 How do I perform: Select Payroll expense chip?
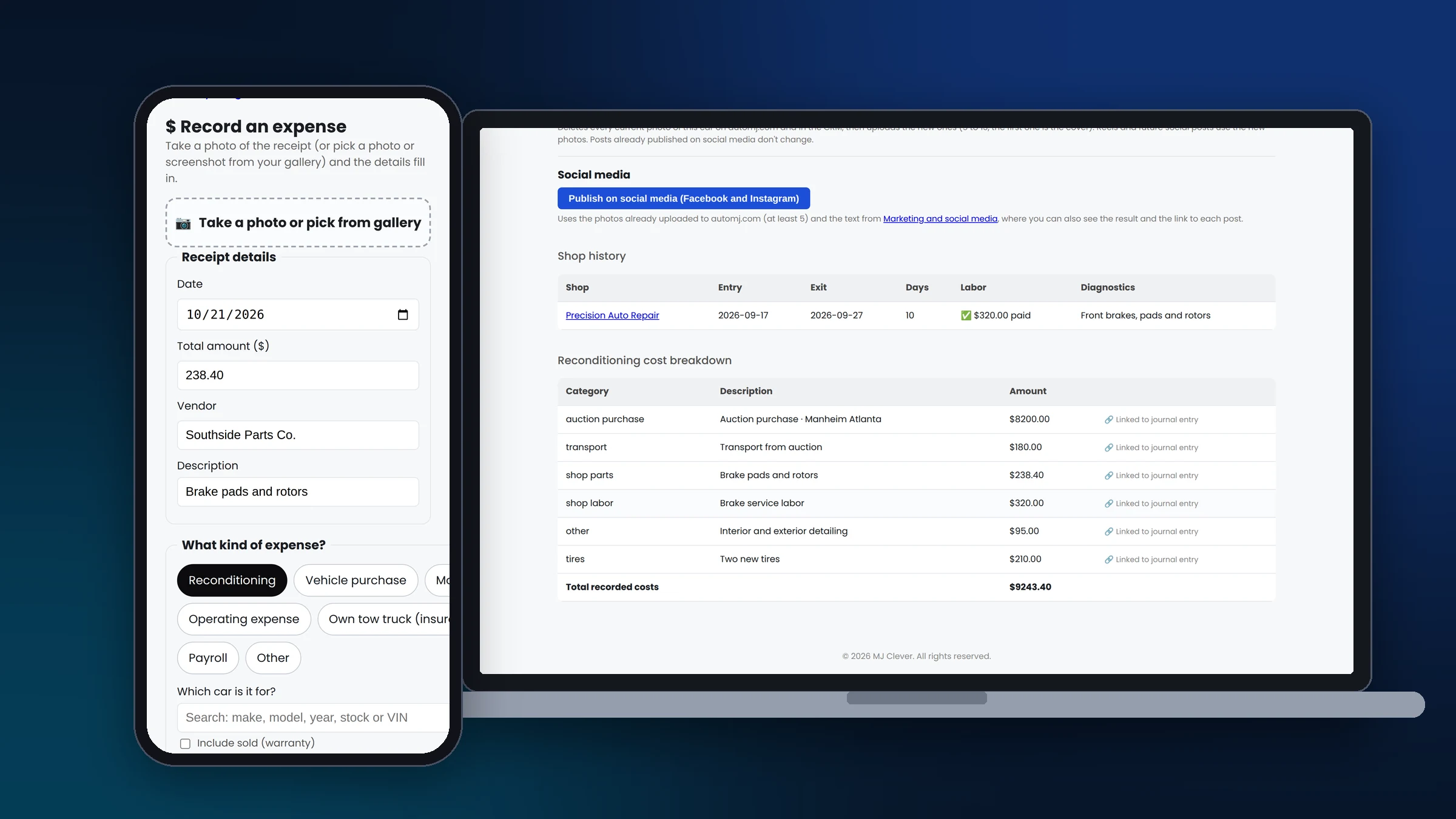207,658
